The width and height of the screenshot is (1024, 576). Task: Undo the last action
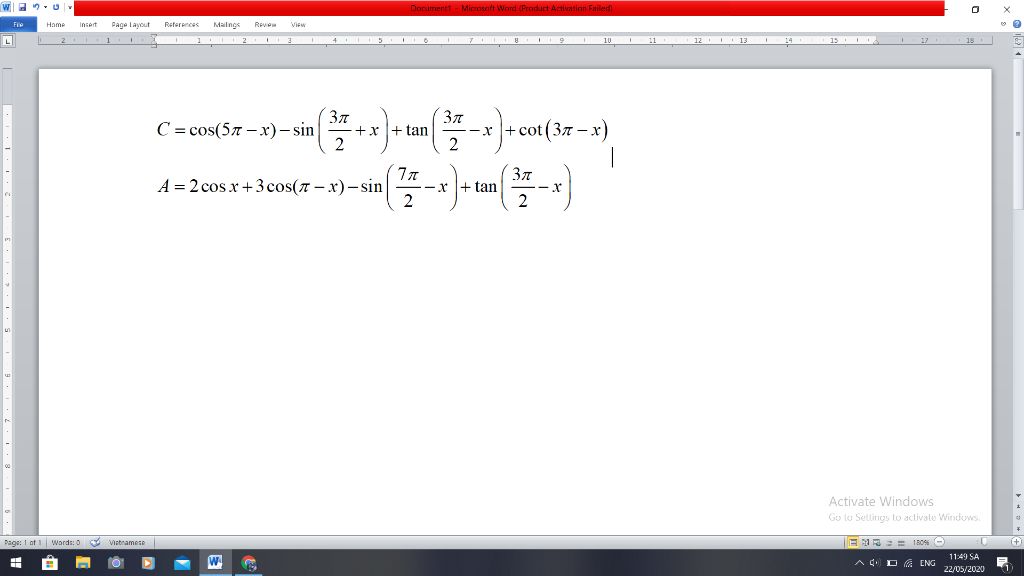(36, 7)
